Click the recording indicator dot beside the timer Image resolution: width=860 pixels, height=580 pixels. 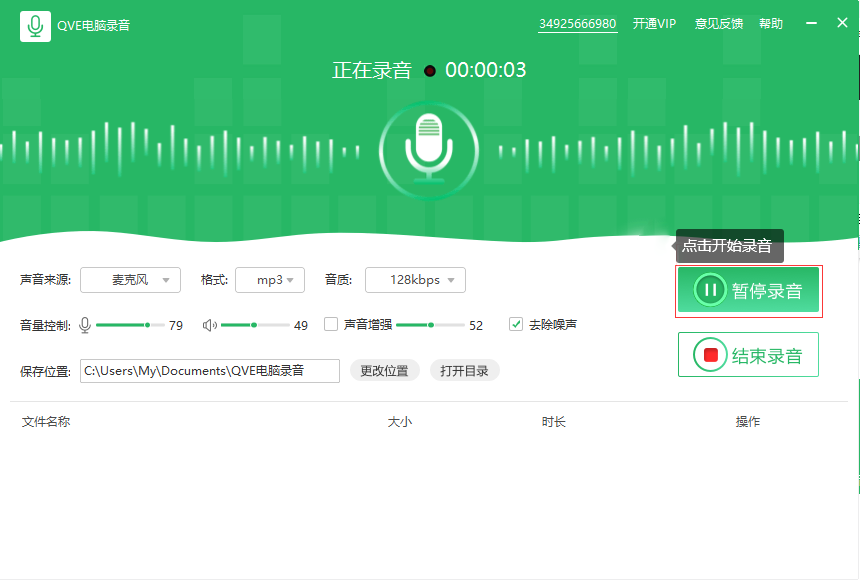coord(430,70)
